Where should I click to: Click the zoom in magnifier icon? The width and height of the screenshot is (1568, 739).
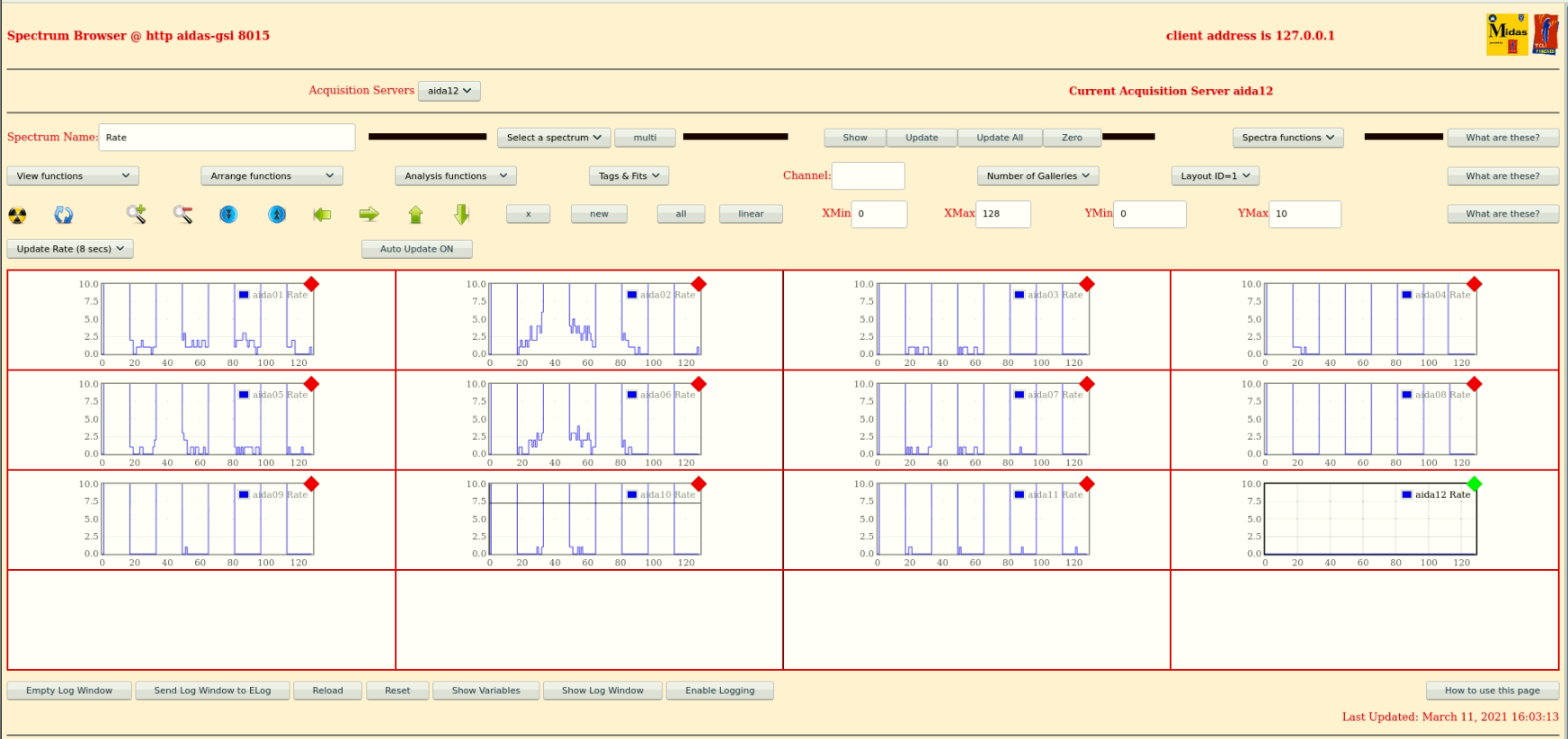(136, 214)
